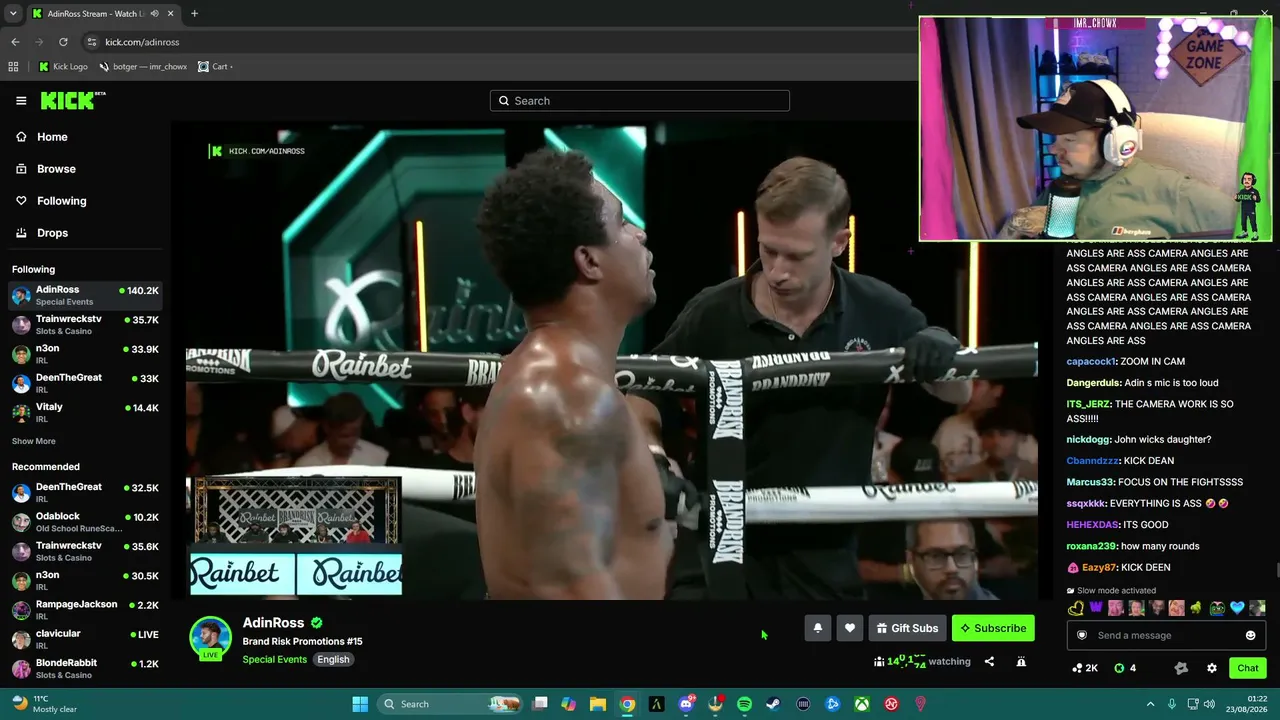Open AdinRoss channel avatar
1280x720 pixels.
point(210,637)
